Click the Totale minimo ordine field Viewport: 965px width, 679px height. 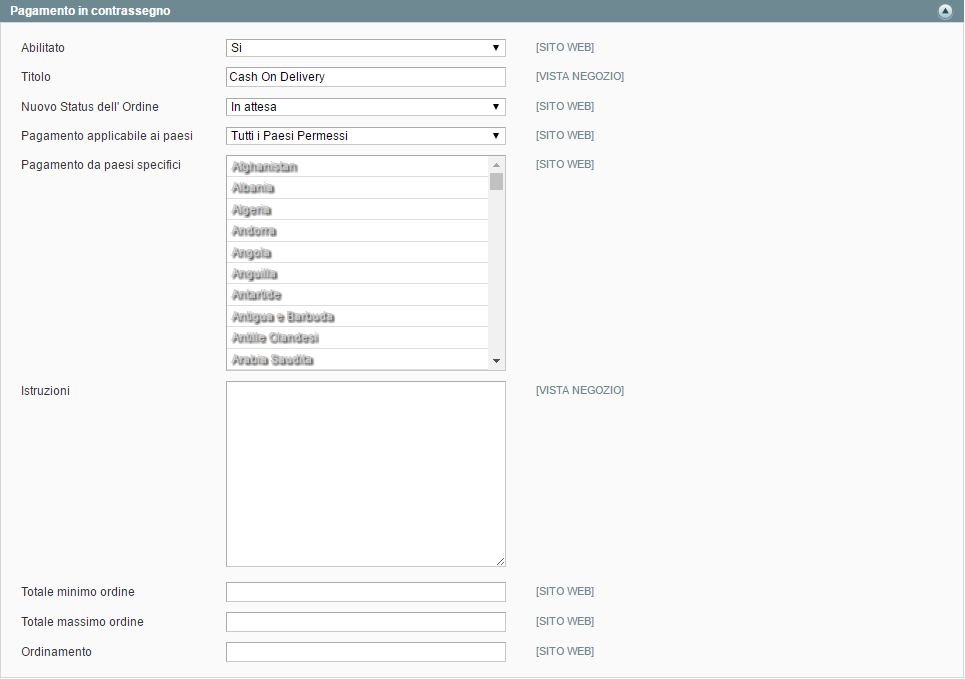(x=365, y=591)
